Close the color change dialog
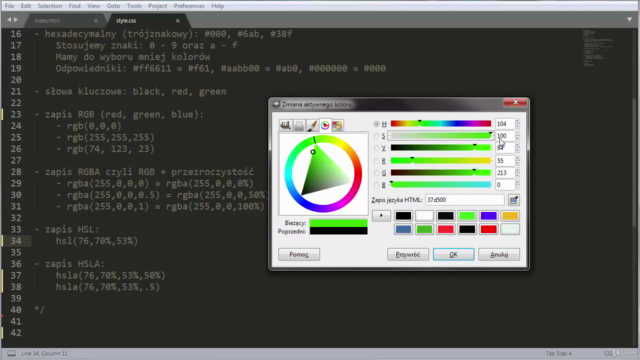Screen dimensions: 640x360 point(515,102)
